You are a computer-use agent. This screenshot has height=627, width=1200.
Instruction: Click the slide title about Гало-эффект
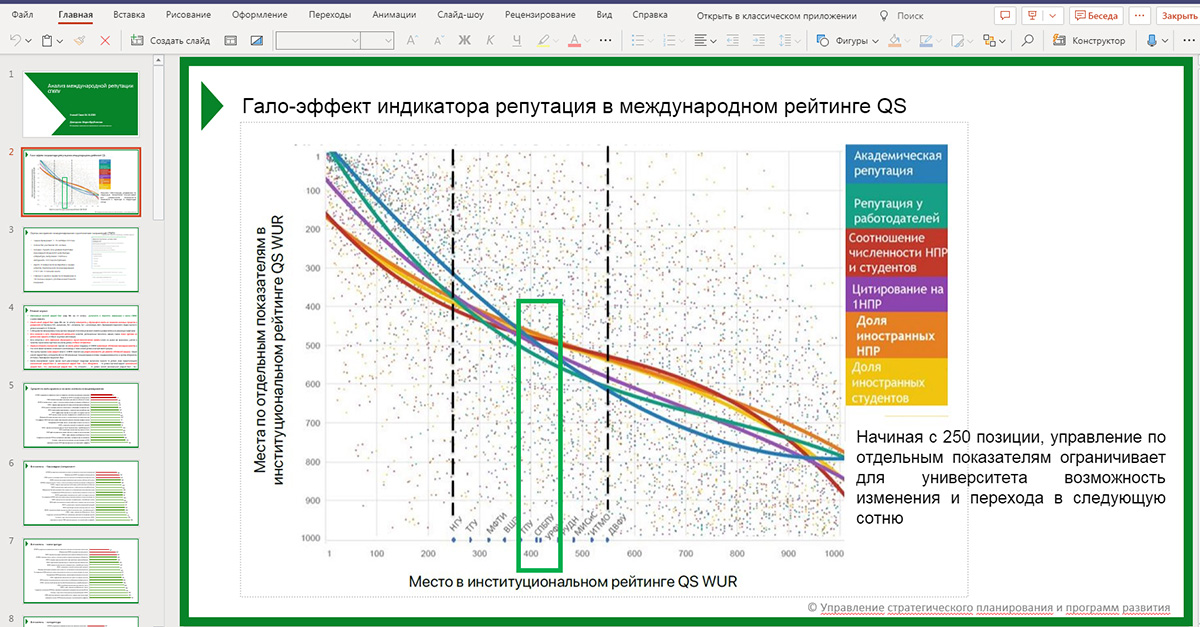574,105
